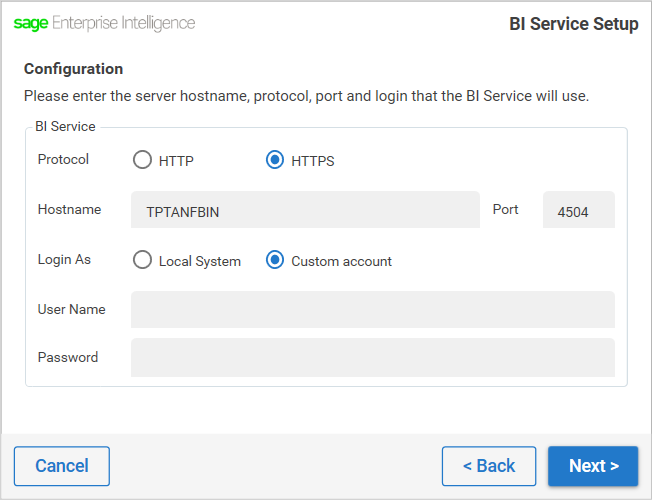The height and width of the screenshot is (500, 652).
Task: Select Local System login option
Action: [142, 260]
